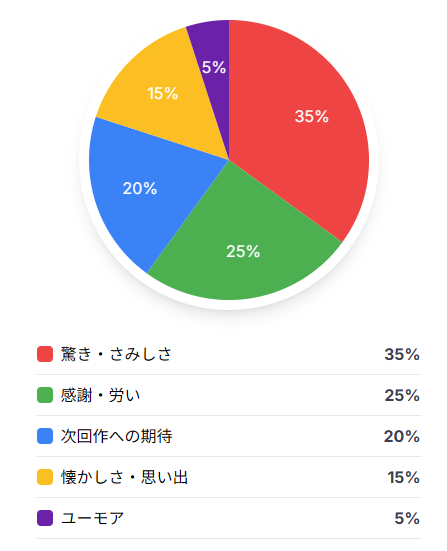This screenshot has width=447, height=551.
Task: Click the yellow 15% pie slice
Action: click(165, 97)
